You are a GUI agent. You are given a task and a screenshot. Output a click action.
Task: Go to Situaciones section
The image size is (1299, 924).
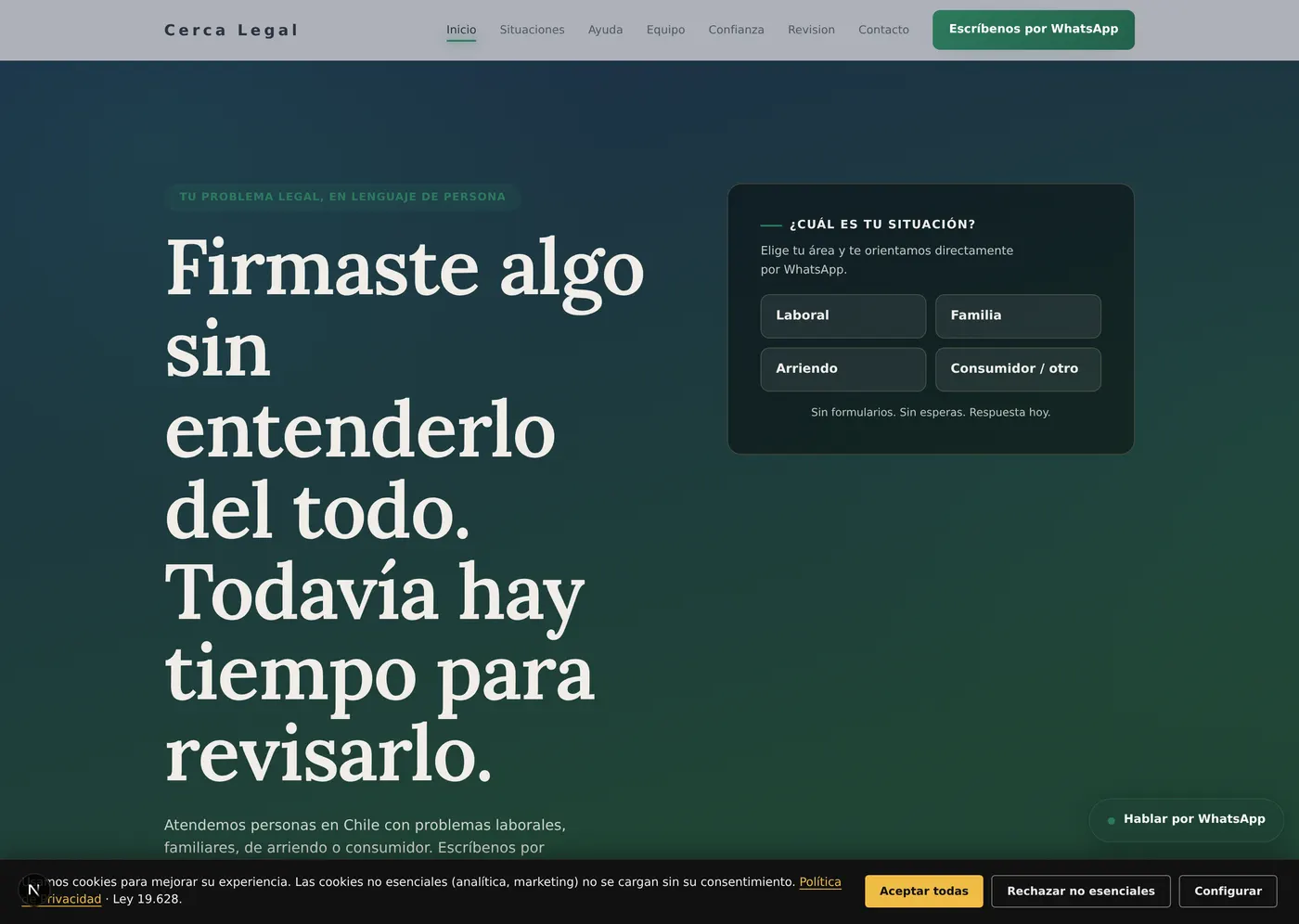pyautogui.click(x=532, y=30)
